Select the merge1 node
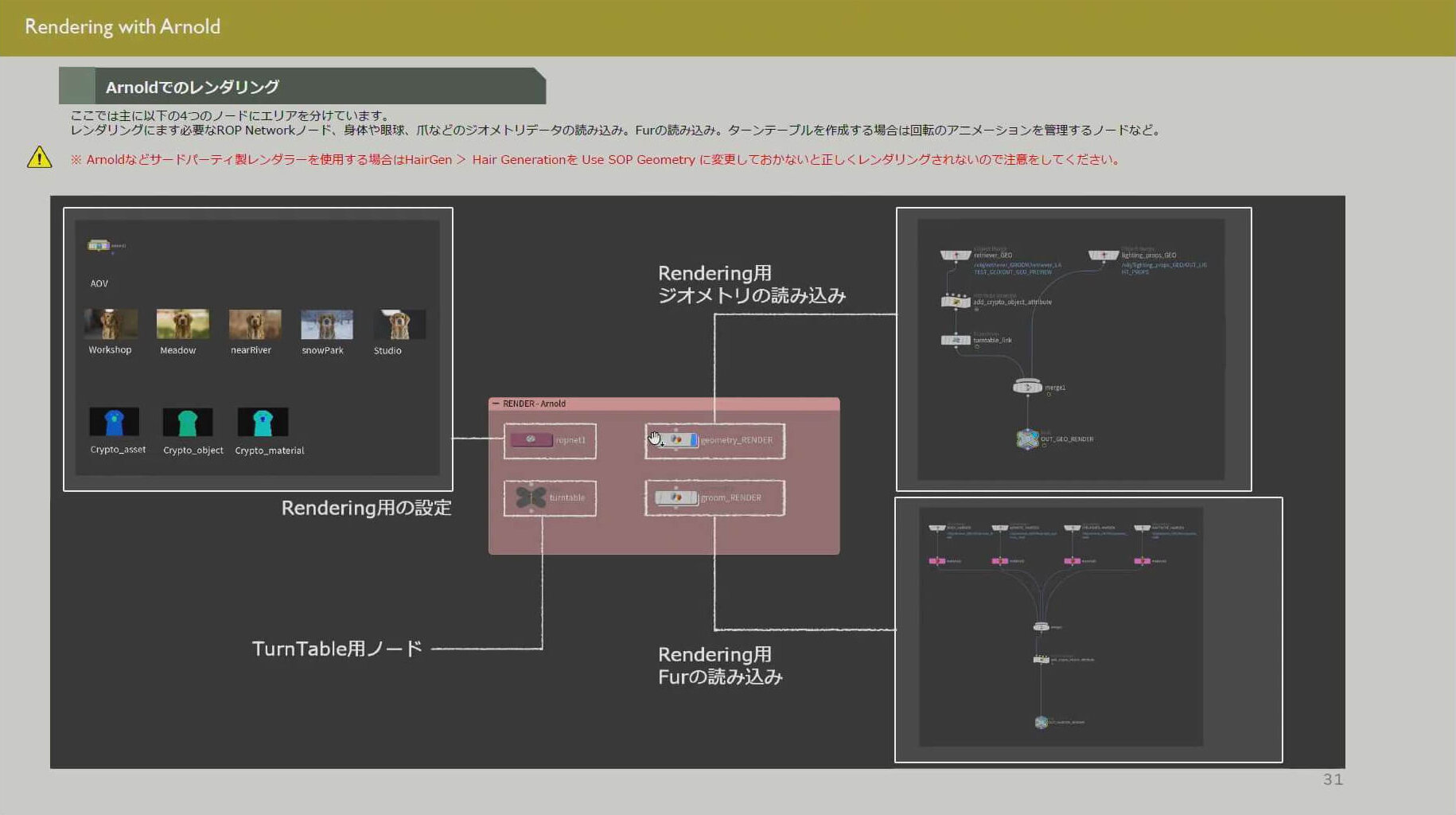 click(x=1027, y=387)
